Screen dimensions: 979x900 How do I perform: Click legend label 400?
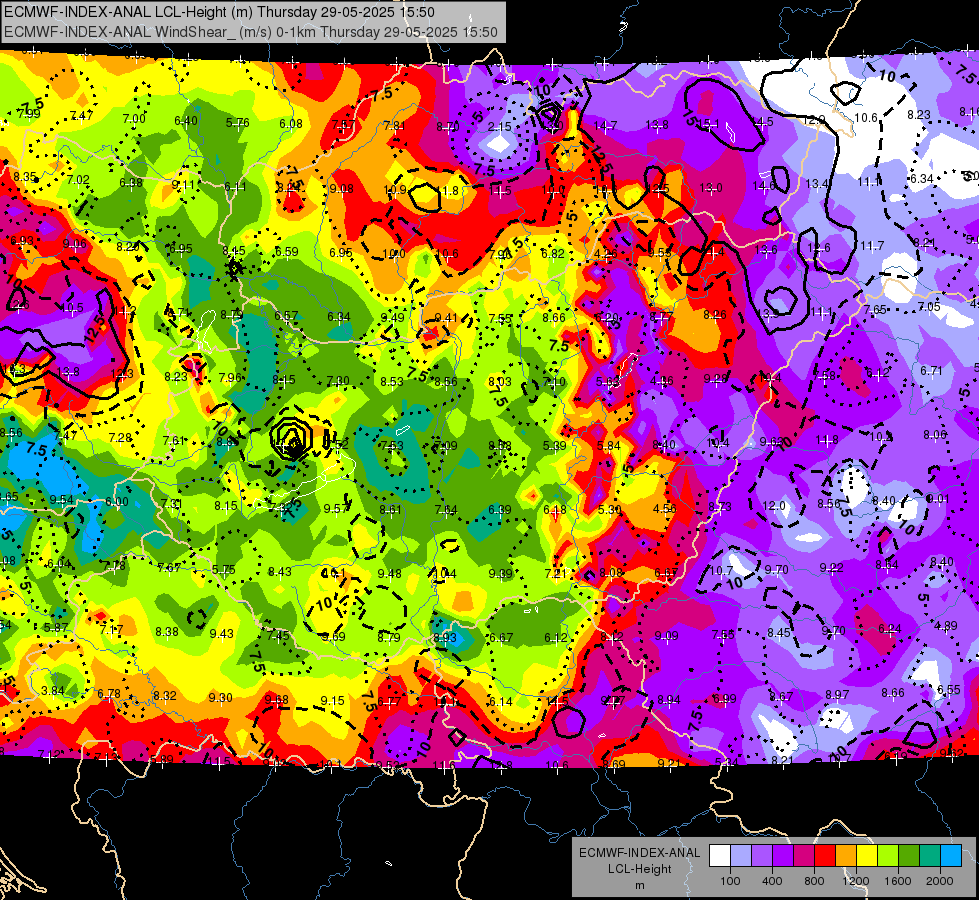[772, 881]
